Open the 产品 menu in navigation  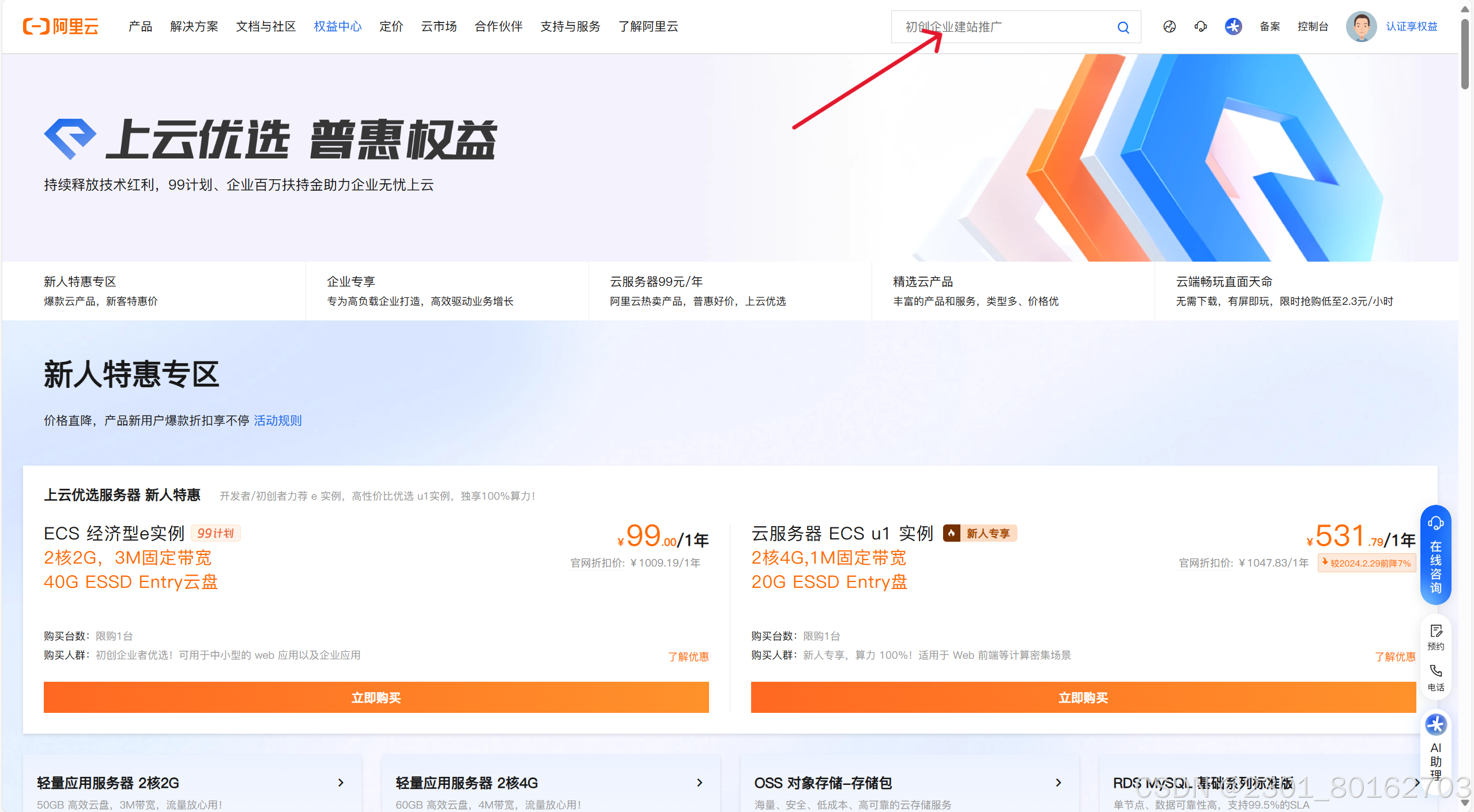tap(140, 27)
